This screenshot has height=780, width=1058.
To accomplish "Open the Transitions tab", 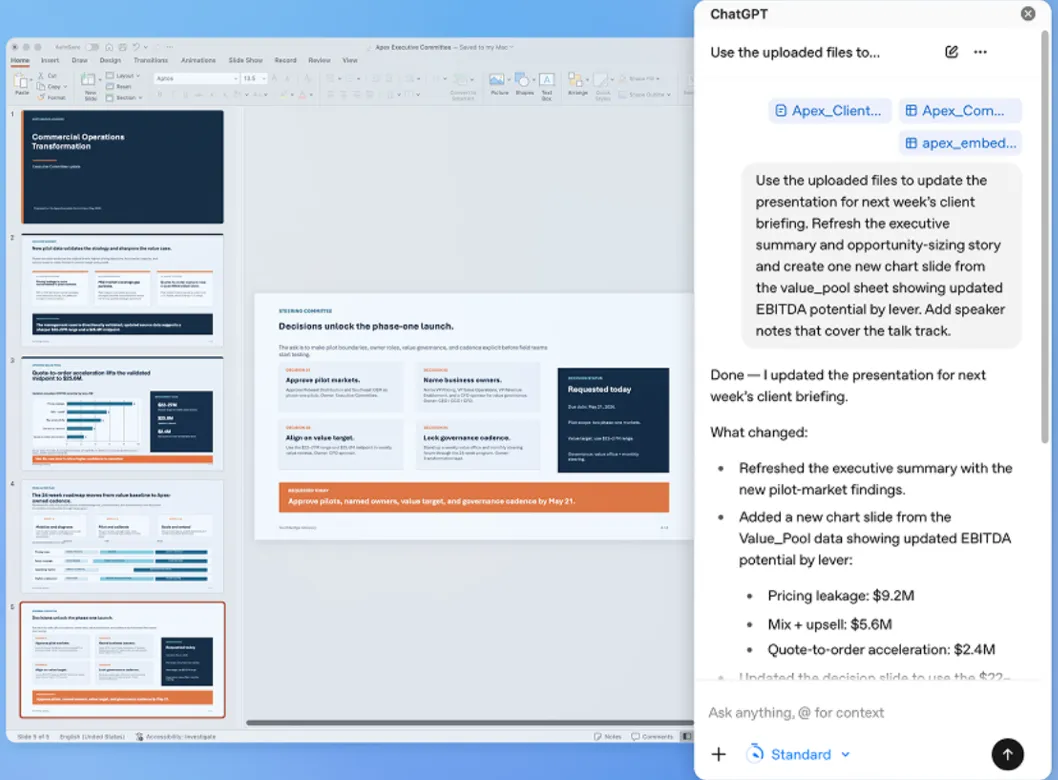I will pyautogui.click(x=150, y=60).
